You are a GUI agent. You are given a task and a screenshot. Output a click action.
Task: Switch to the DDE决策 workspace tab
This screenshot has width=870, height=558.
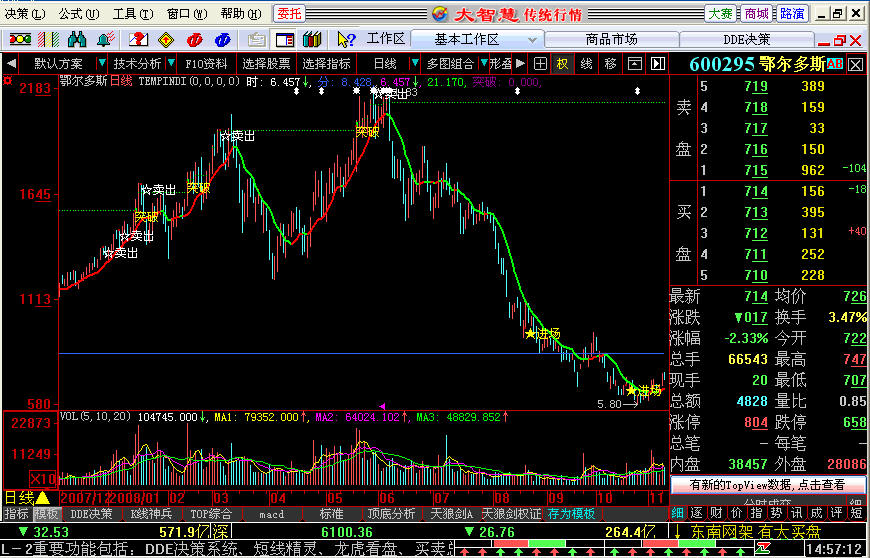point(747,39)
